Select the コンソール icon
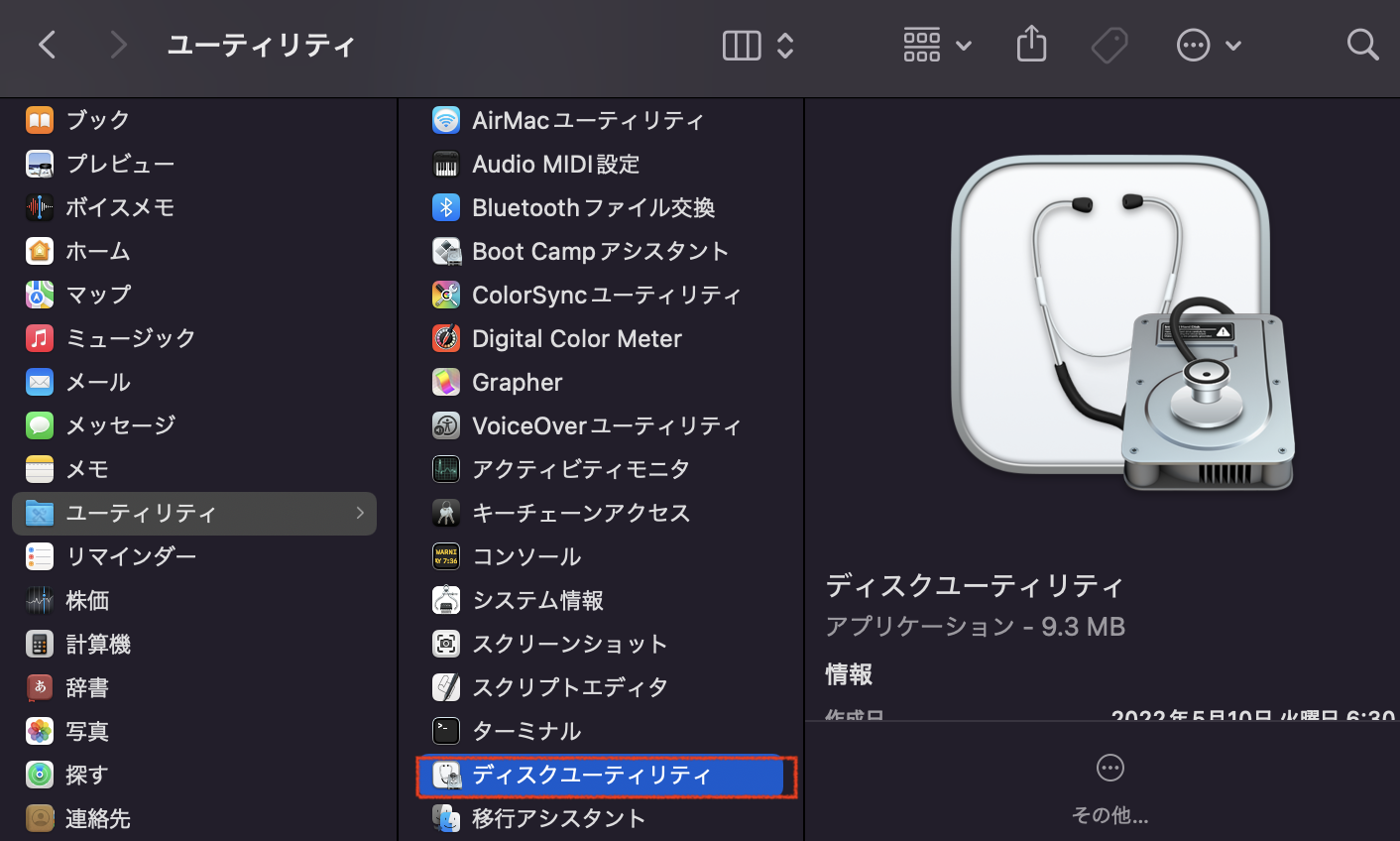1400x841 pixels. pyautogui.click(x=446, y=556)
